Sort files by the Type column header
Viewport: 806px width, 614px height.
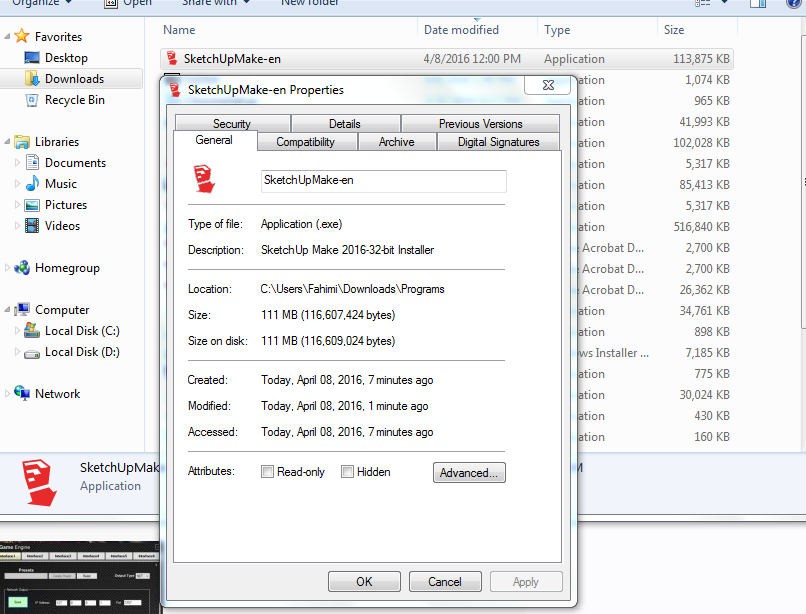(x=598, y=30)
